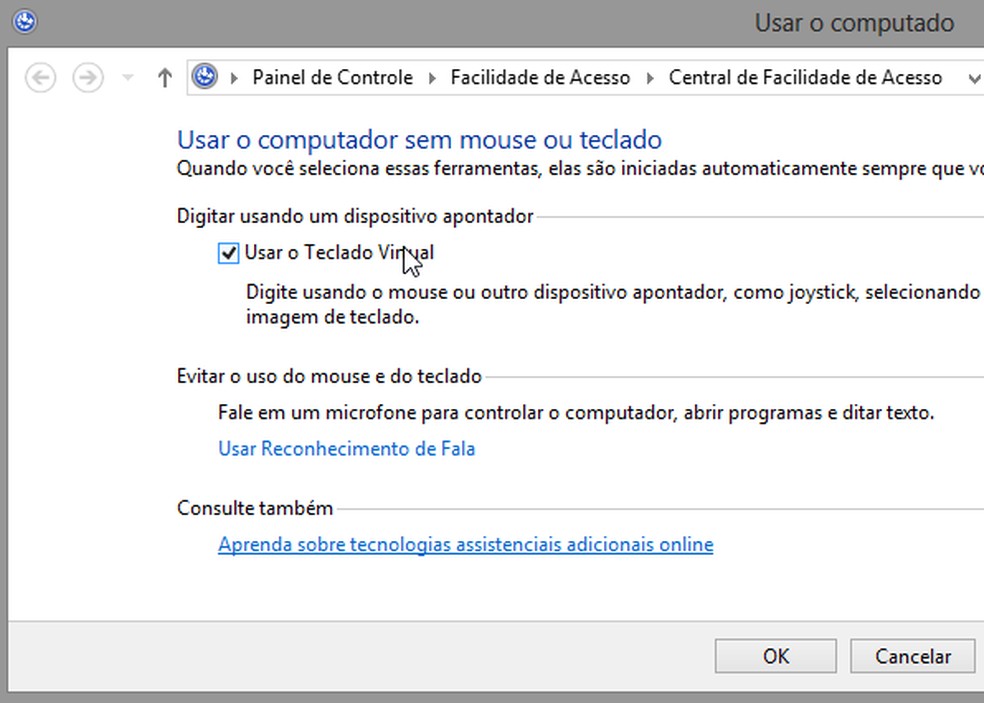
Task: Click the navigation history arrow icon
Action: [x=125, y=77]
